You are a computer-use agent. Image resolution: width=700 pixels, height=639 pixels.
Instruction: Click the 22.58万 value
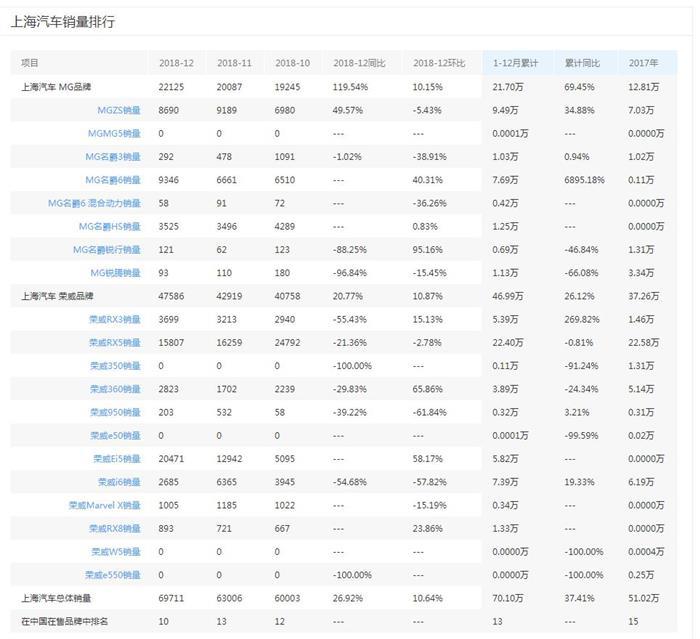pos(643,342)
